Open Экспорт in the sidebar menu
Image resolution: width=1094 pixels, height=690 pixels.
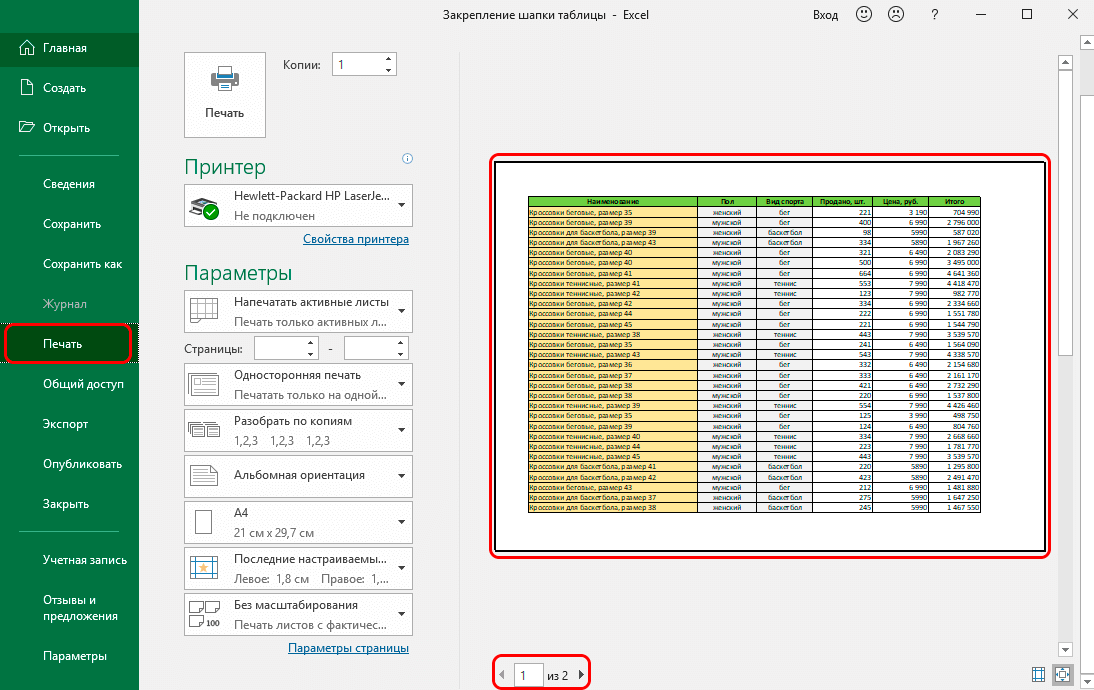[x=66, y=424]
